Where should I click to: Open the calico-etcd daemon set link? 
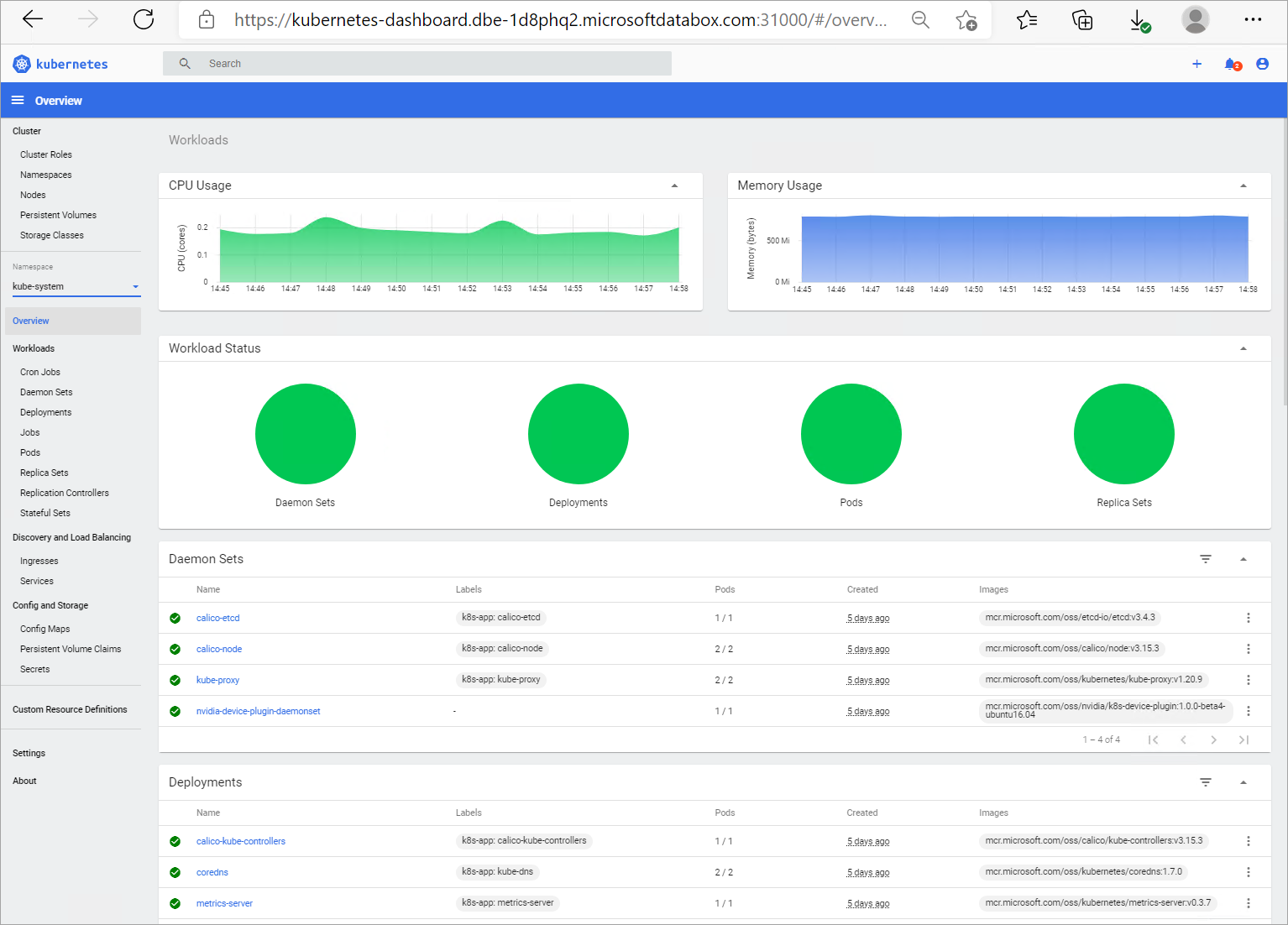(x=217, y=617)
